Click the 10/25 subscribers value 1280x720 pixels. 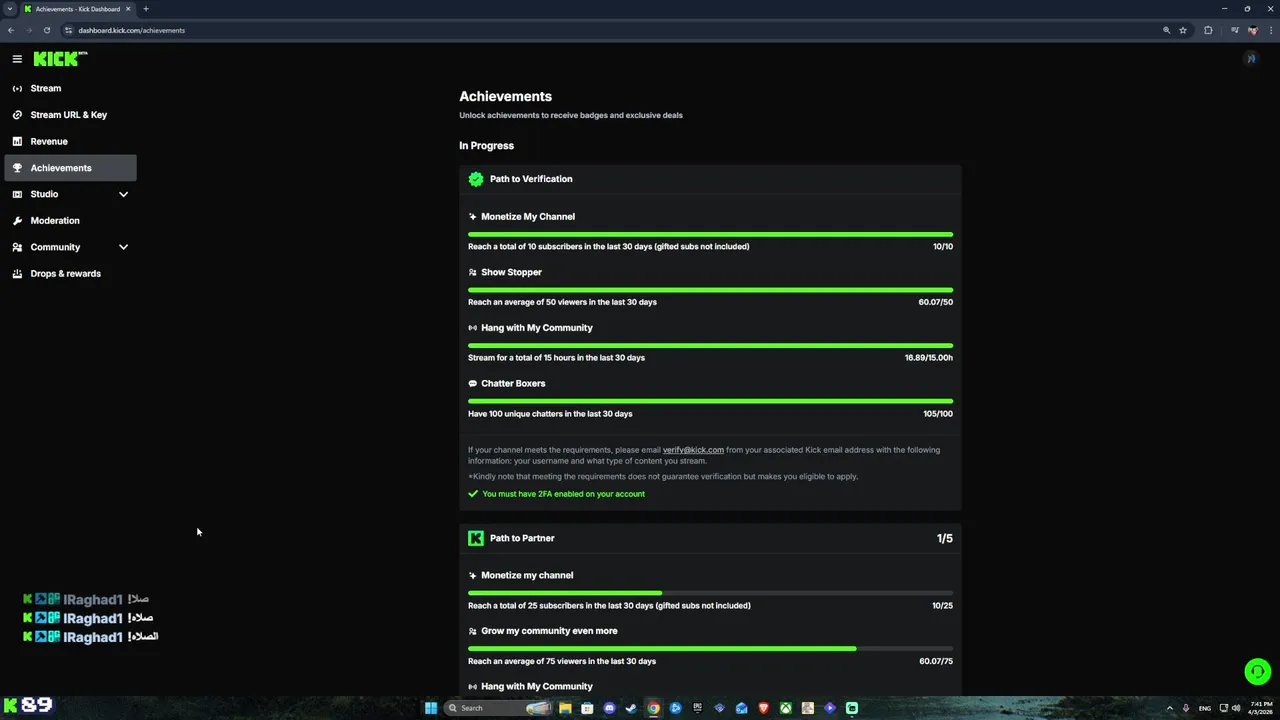click(x=942, y=606)
